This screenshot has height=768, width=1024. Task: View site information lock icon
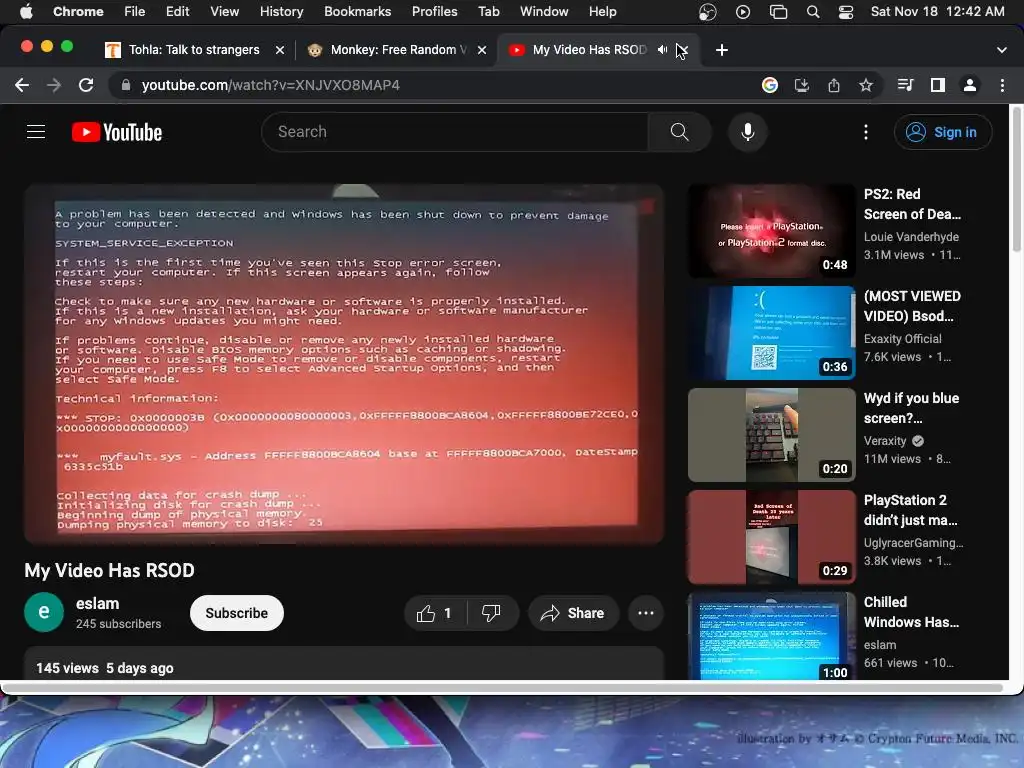[x=126, y=85]
